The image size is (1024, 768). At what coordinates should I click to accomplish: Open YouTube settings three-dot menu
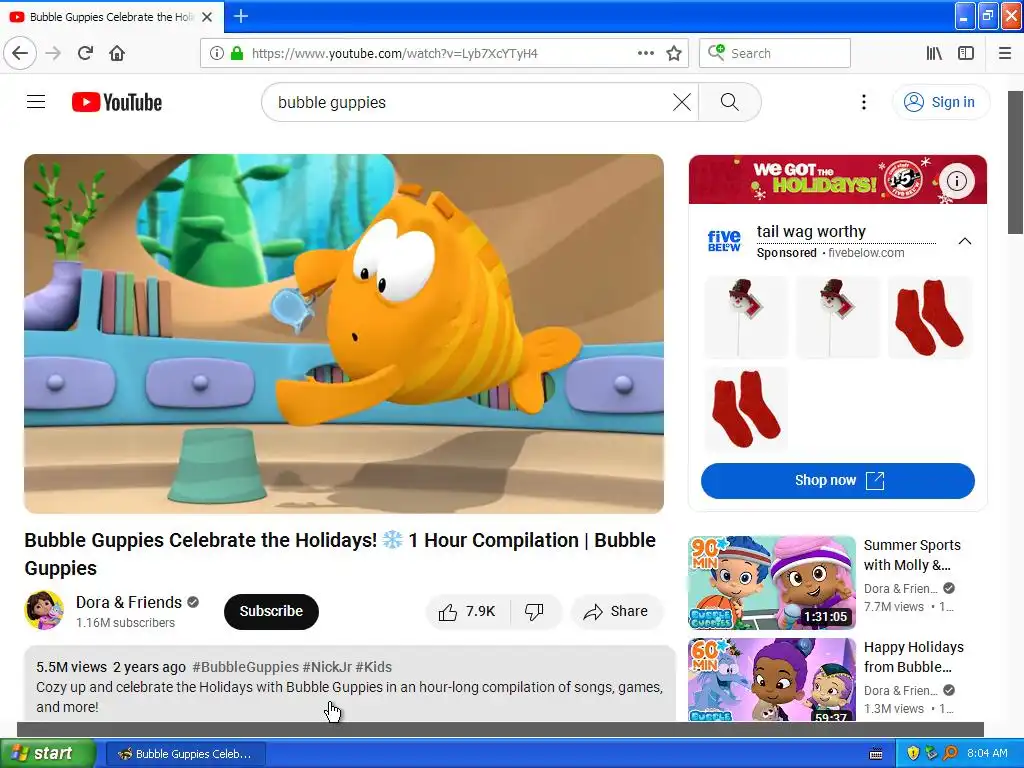point(863,102)
